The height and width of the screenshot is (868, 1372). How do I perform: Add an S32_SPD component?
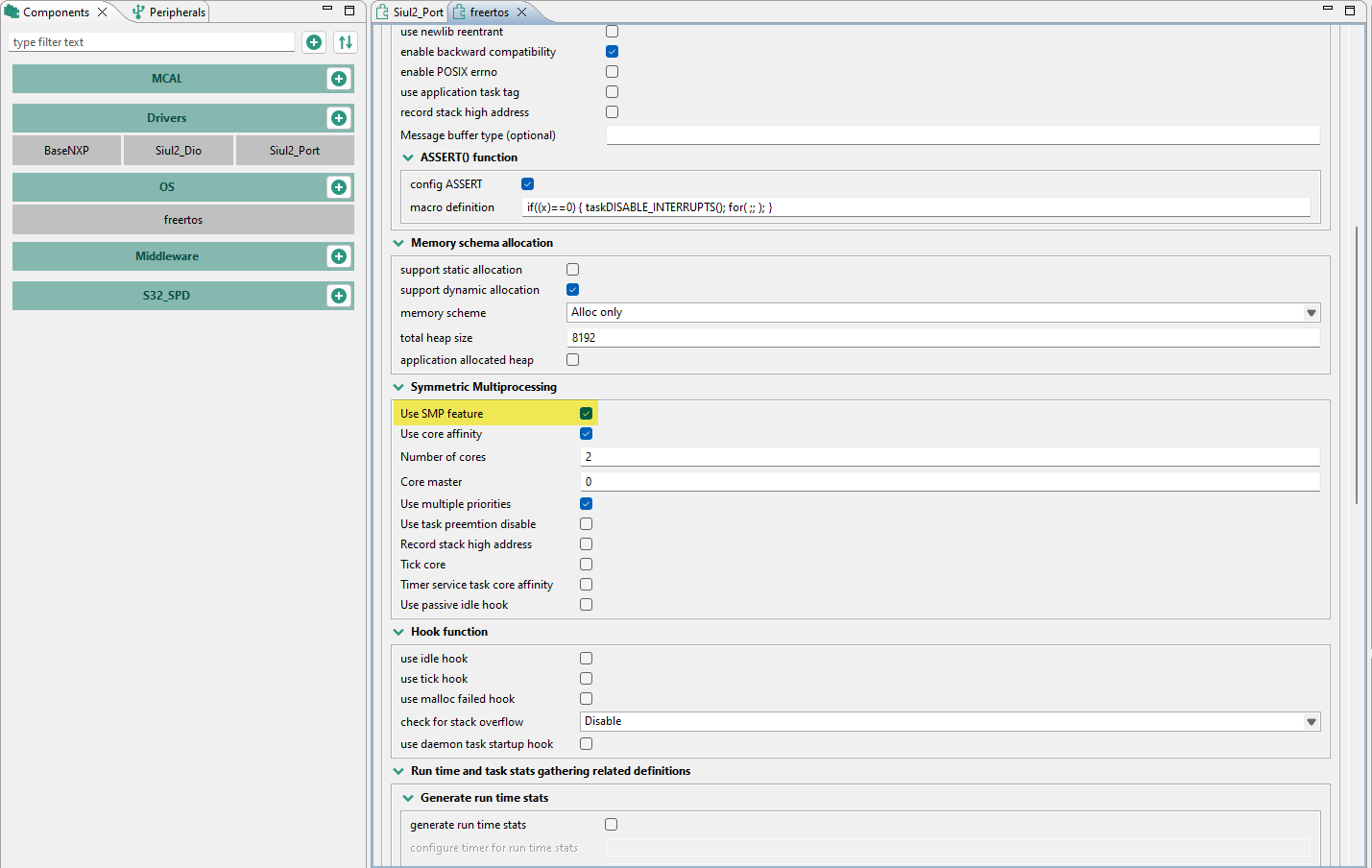click(338, 295)
